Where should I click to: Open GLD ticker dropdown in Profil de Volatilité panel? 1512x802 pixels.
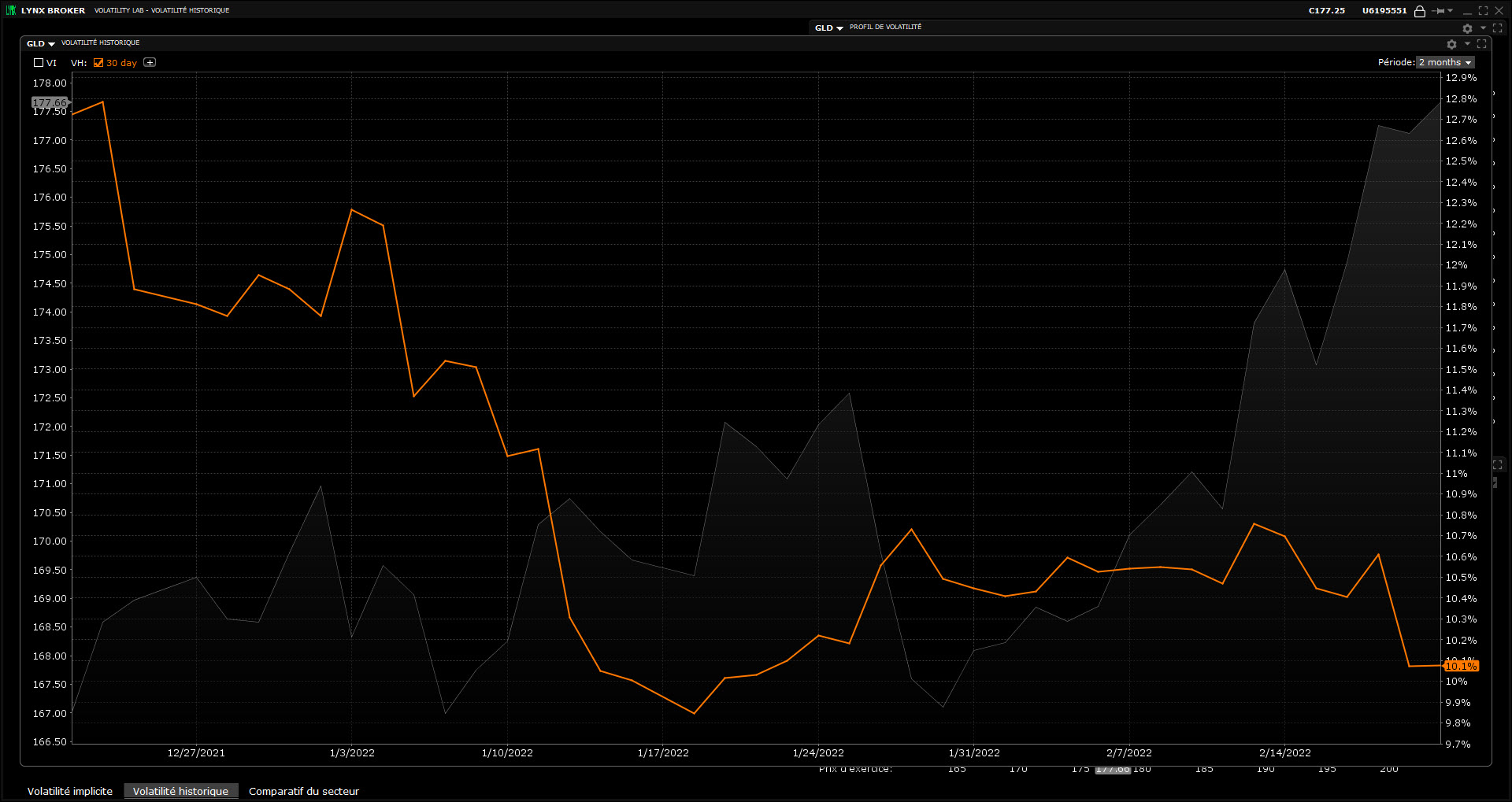coord(829,28)
